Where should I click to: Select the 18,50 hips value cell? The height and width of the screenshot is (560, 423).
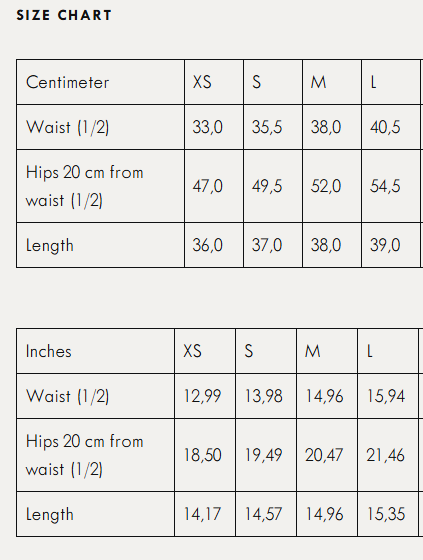205,455
